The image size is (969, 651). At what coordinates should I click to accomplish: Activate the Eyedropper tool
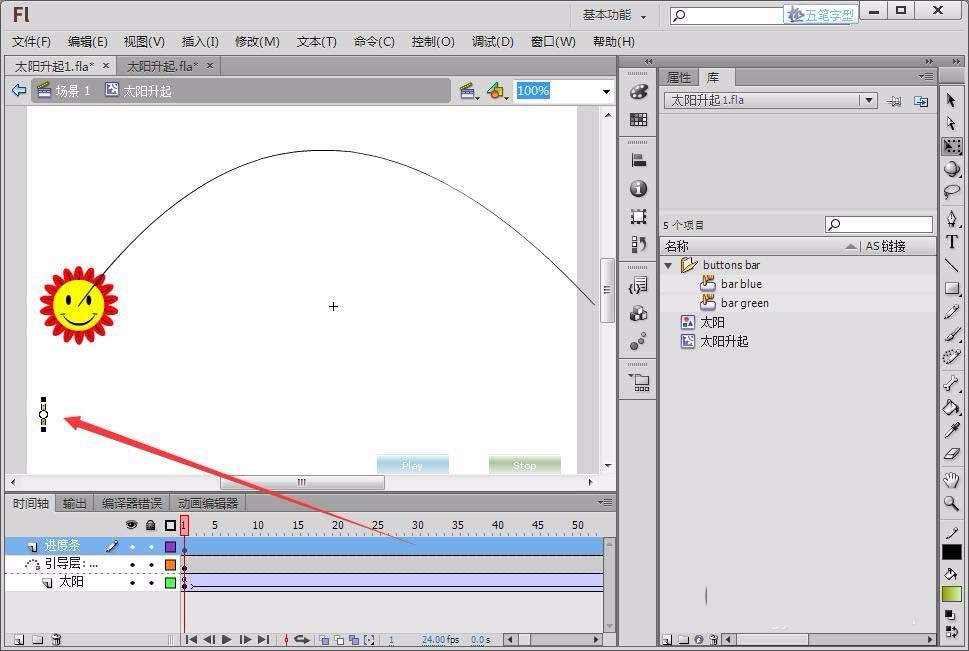click(951, 431)
